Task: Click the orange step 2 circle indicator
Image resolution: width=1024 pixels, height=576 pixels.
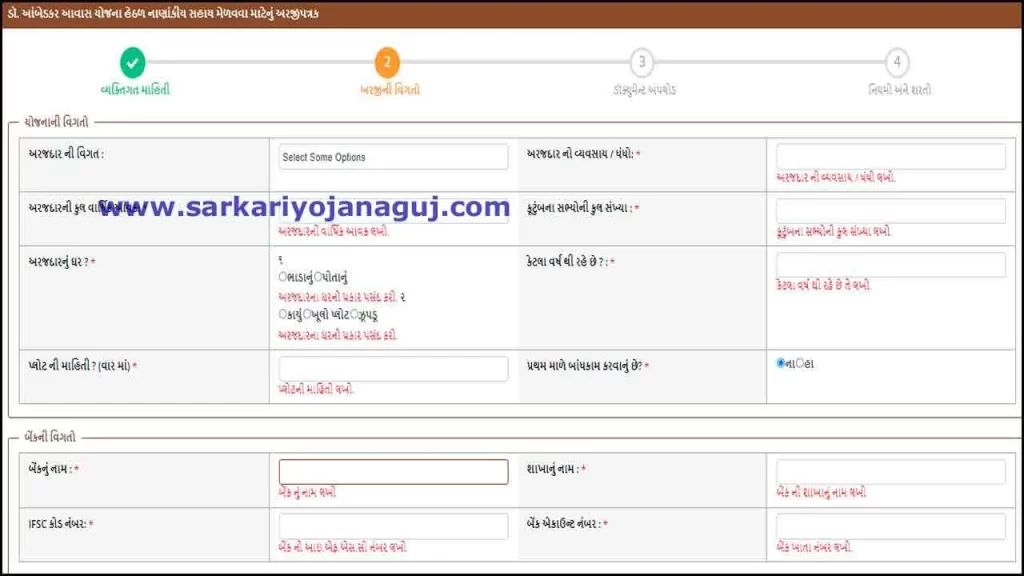Action: pyautogui.click(x=389, y=62)
